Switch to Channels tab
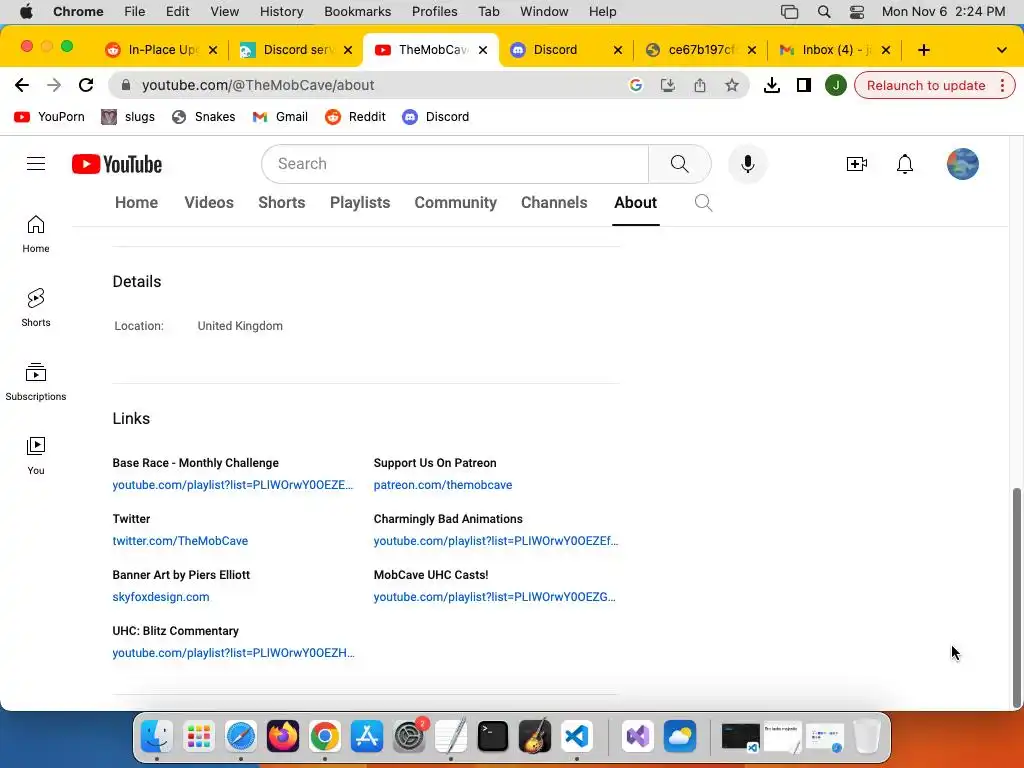The image size is (1024, 768). point(554,202)
